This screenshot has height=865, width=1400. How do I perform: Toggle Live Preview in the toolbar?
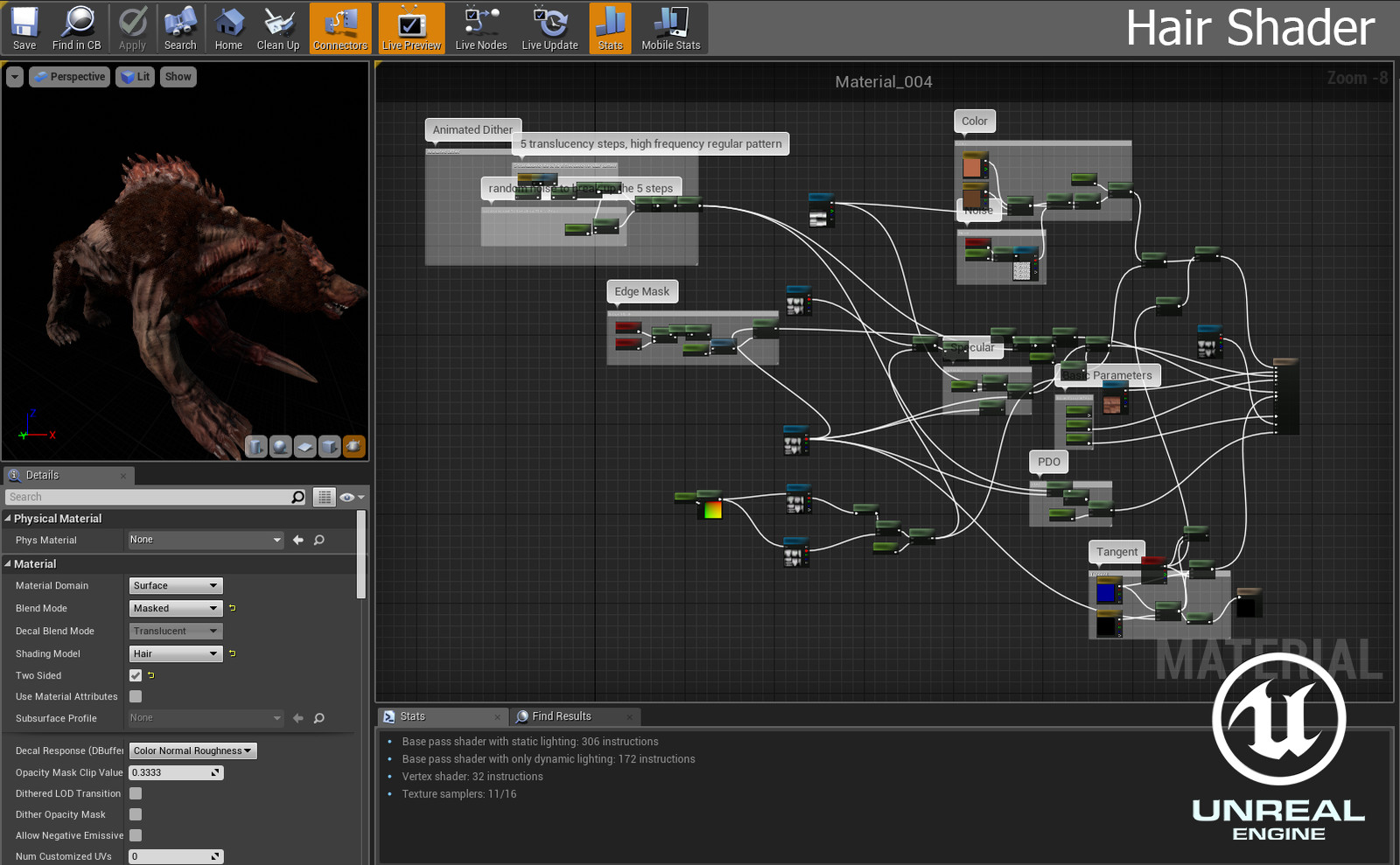point(411,28)
